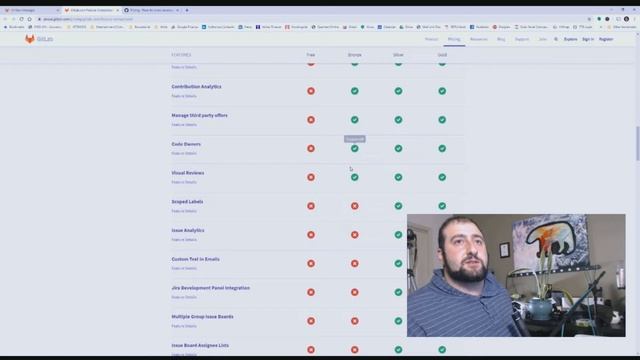
Task: Click the Bronze red X for Issue Analytics
Action: 355,235
